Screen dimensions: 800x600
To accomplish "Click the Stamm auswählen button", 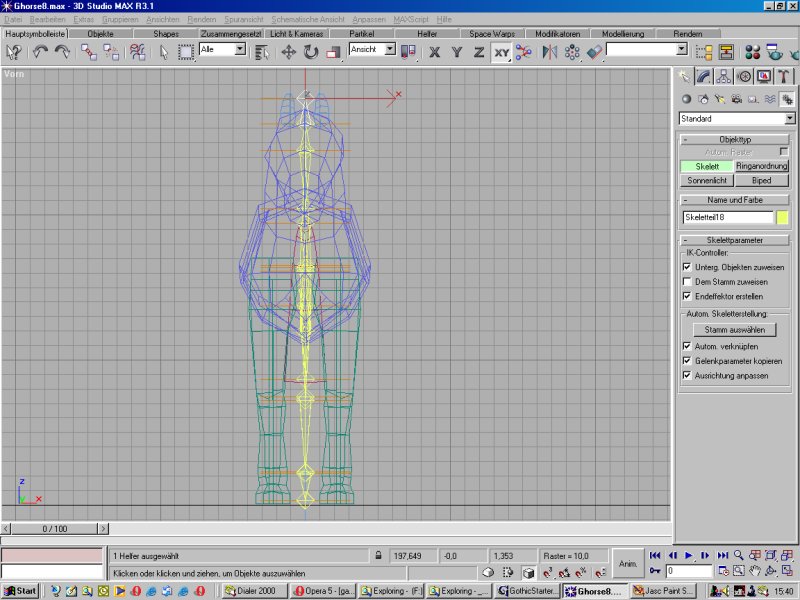I will tap(735, 329).
